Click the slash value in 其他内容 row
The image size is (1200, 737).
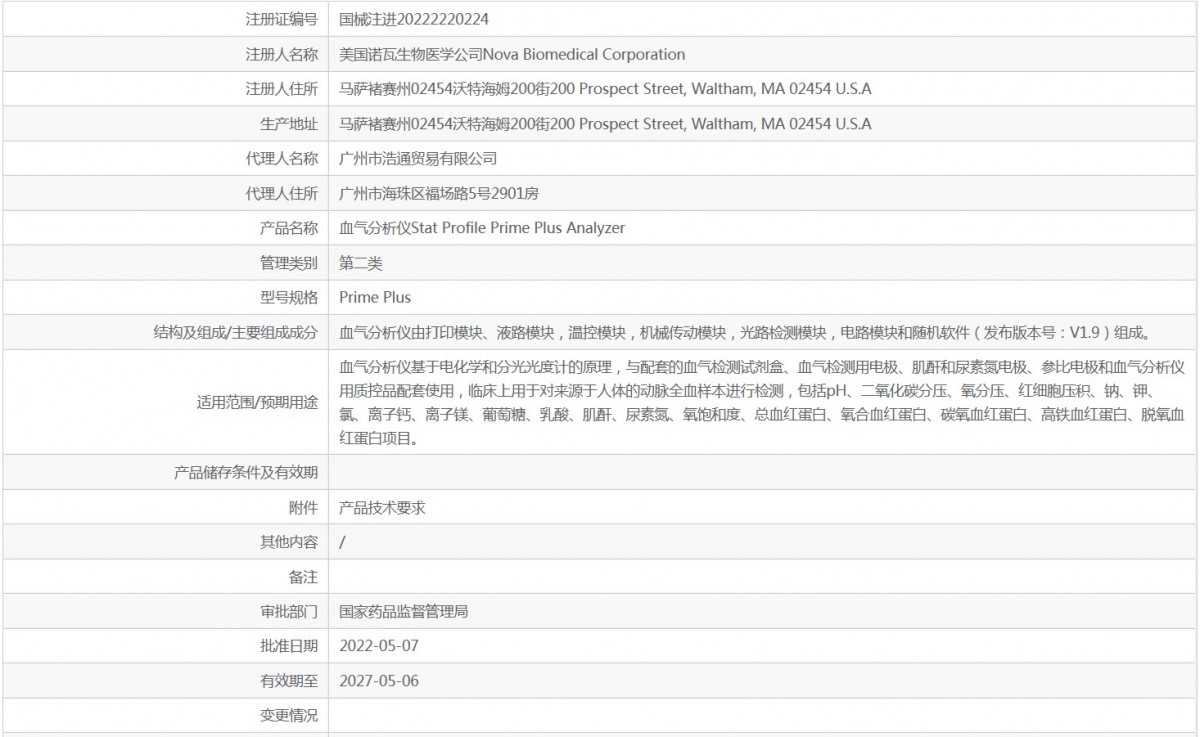pyautogui.click(x=343, y=541)
